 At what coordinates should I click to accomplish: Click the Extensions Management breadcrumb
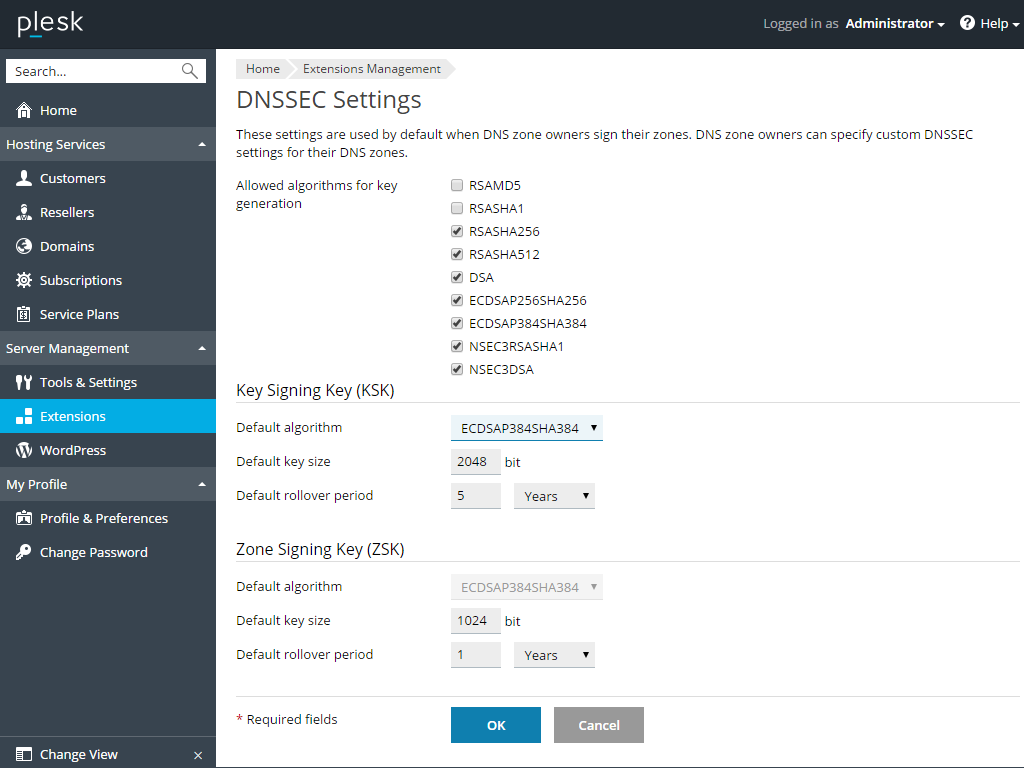click(372, 69)
